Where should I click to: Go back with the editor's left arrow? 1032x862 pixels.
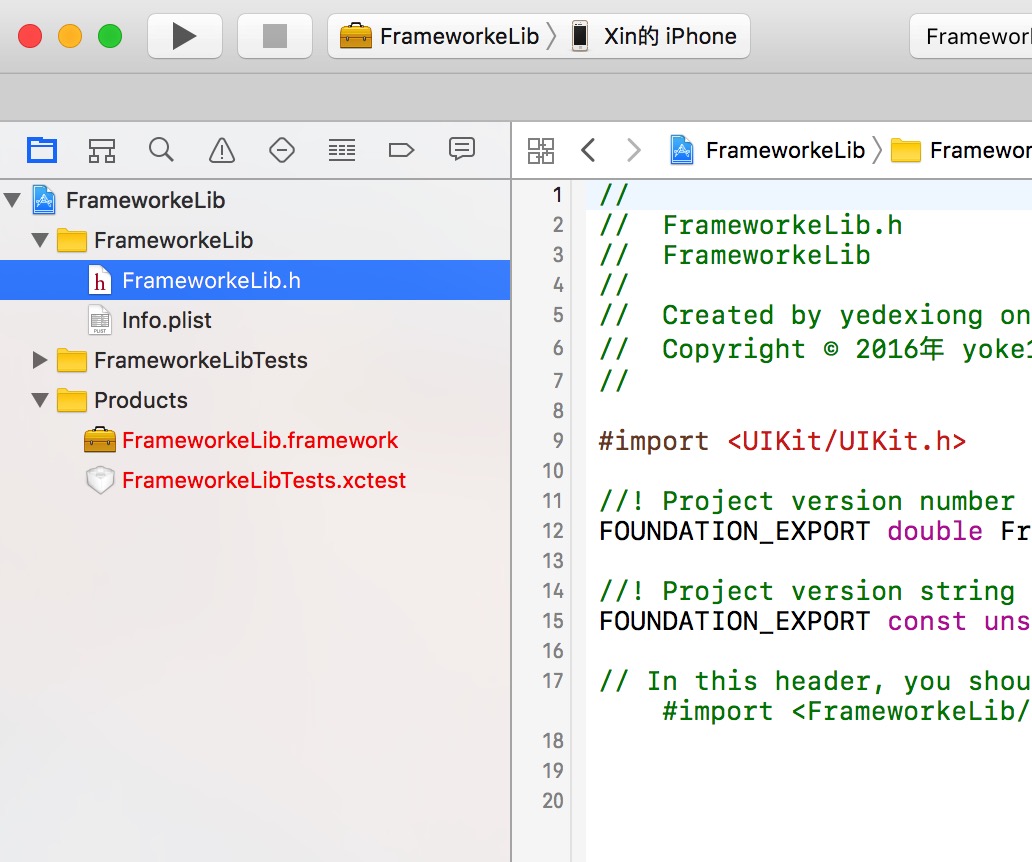point(588,150)
